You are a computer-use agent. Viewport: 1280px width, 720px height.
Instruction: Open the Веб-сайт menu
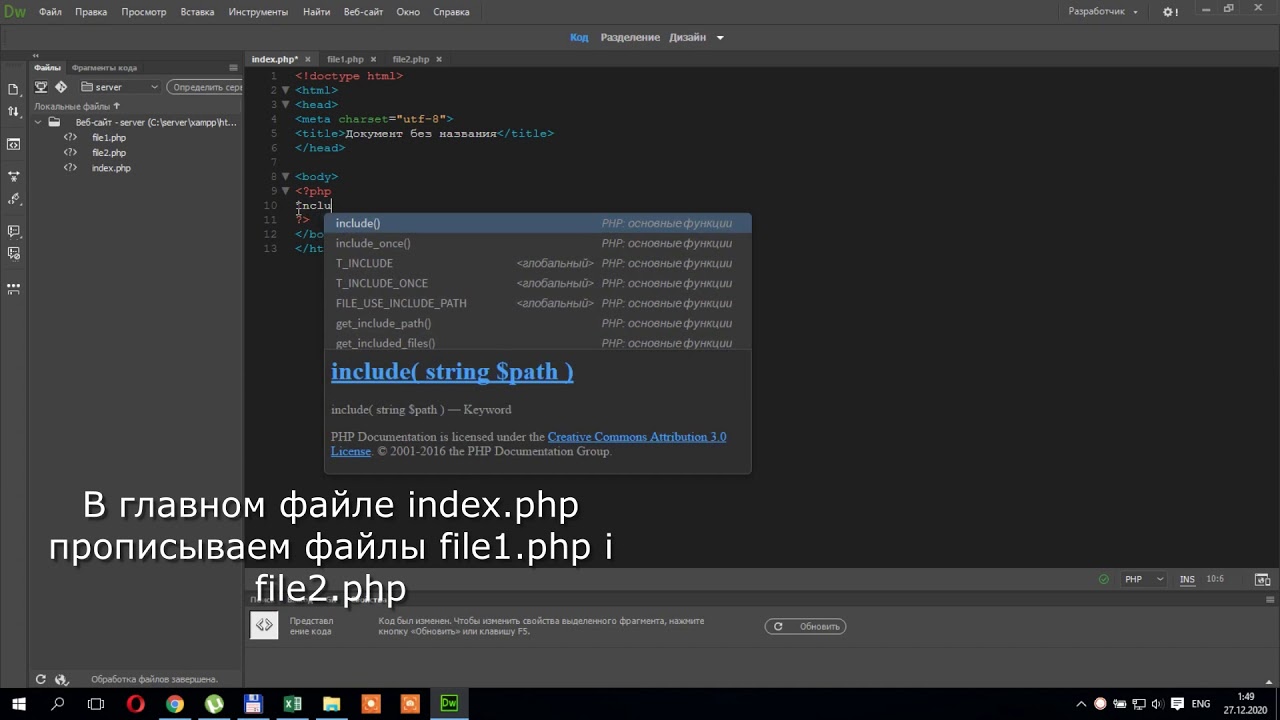pyautogui.click(x=363, y=12)
